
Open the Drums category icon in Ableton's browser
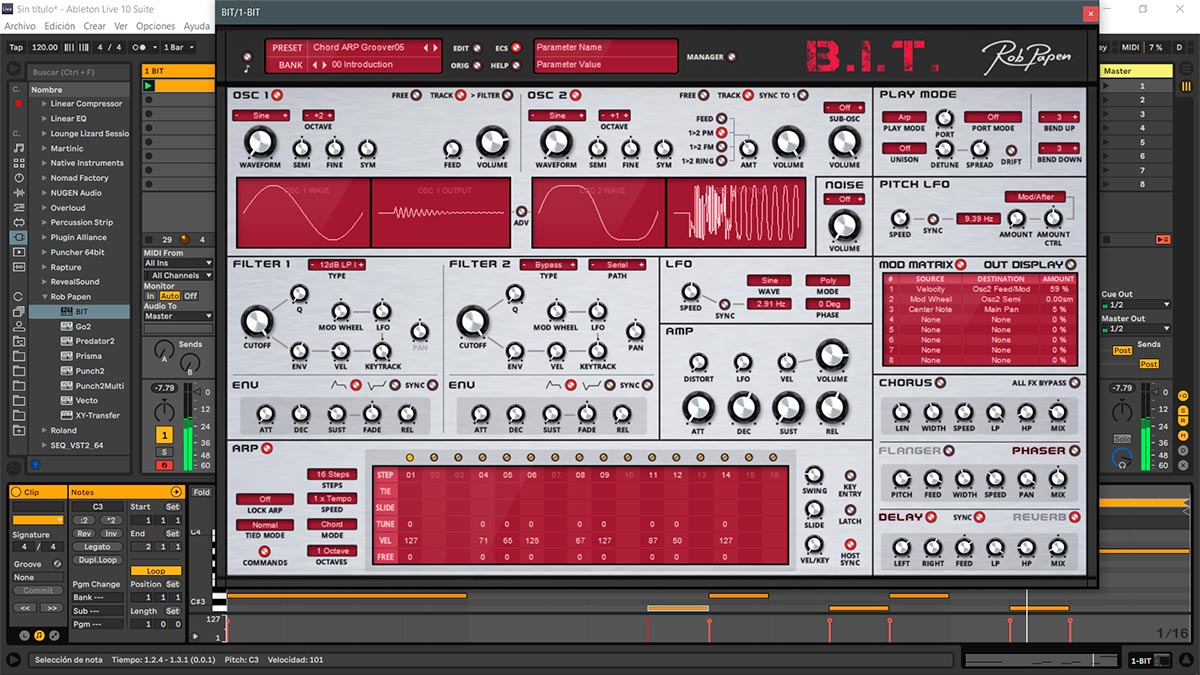coord(18,163)
